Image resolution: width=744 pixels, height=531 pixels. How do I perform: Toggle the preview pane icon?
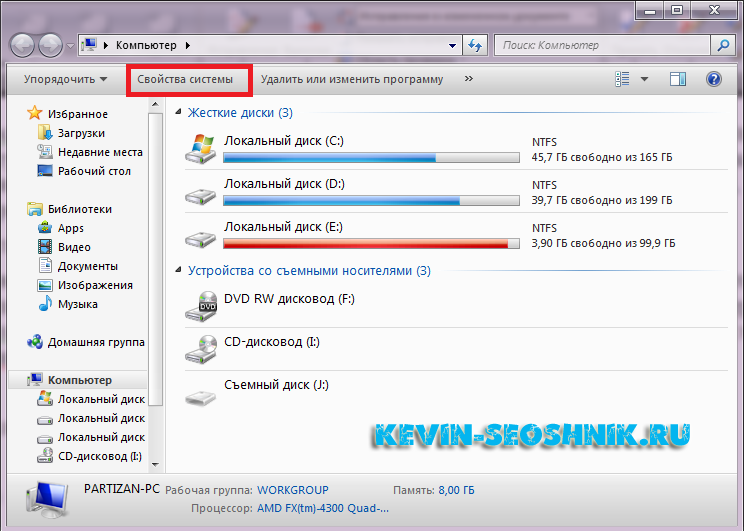(678, 79)
